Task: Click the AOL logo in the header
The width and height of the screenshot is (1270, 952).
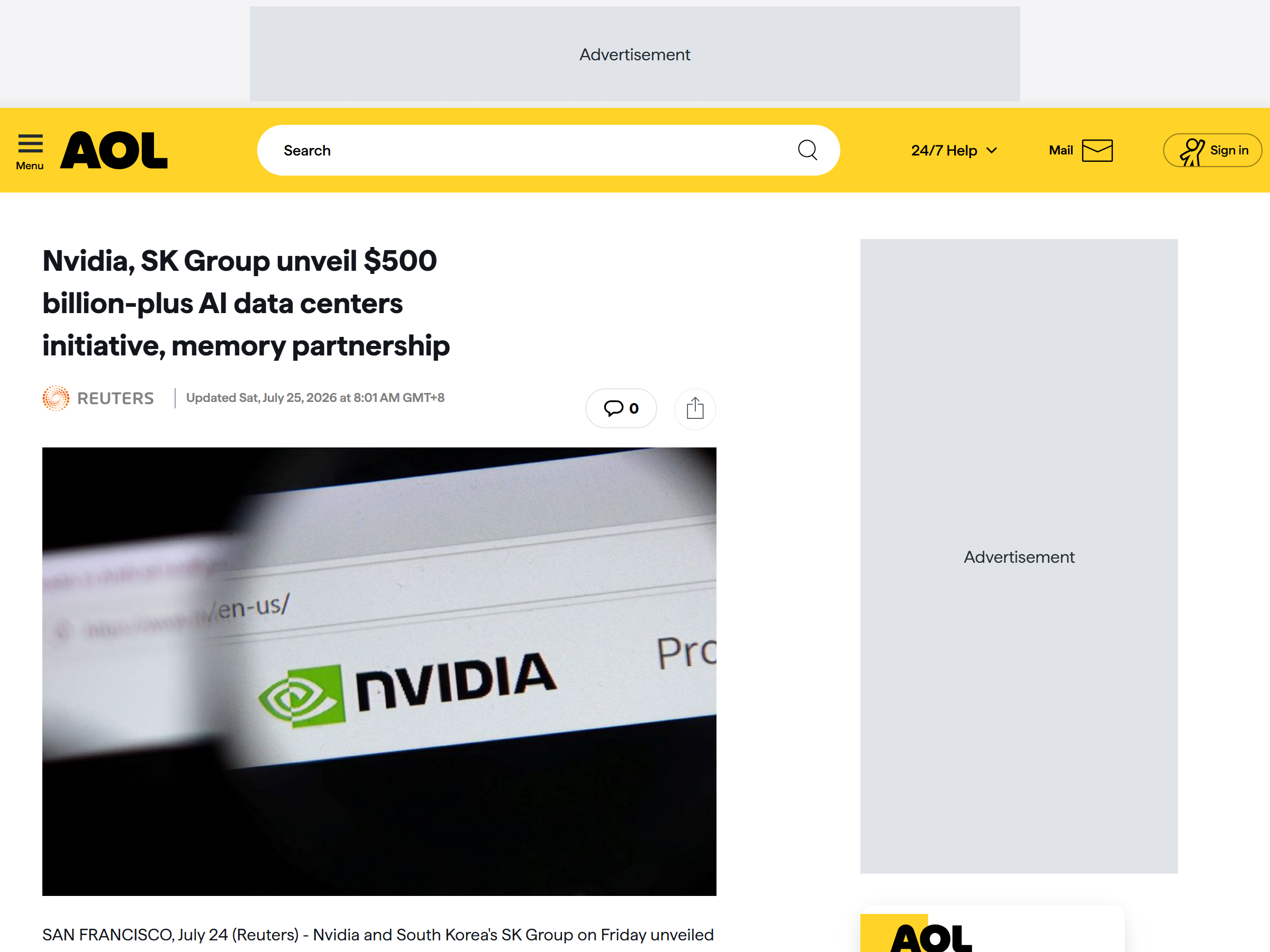Action: tap(114, 150)
